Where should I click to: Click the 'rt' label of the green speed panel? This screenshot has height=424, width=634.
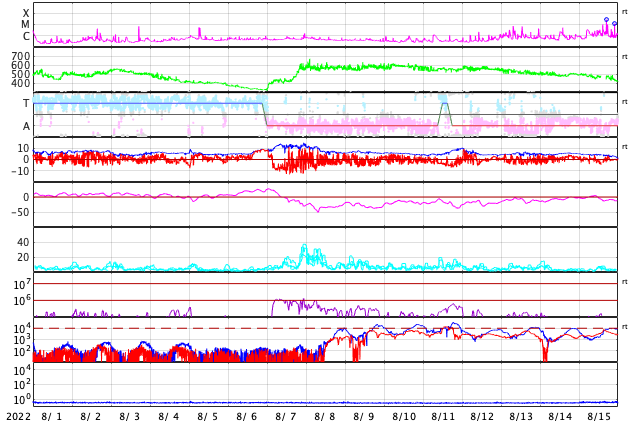625,57
